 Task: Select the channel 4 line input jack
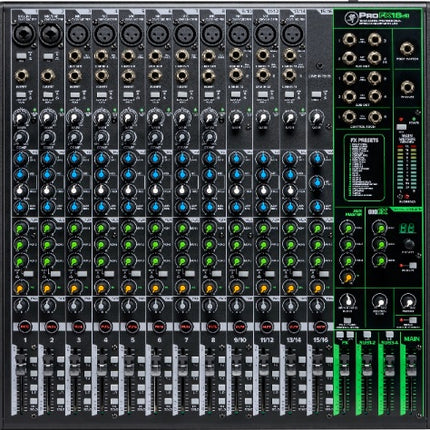(101, 56)
